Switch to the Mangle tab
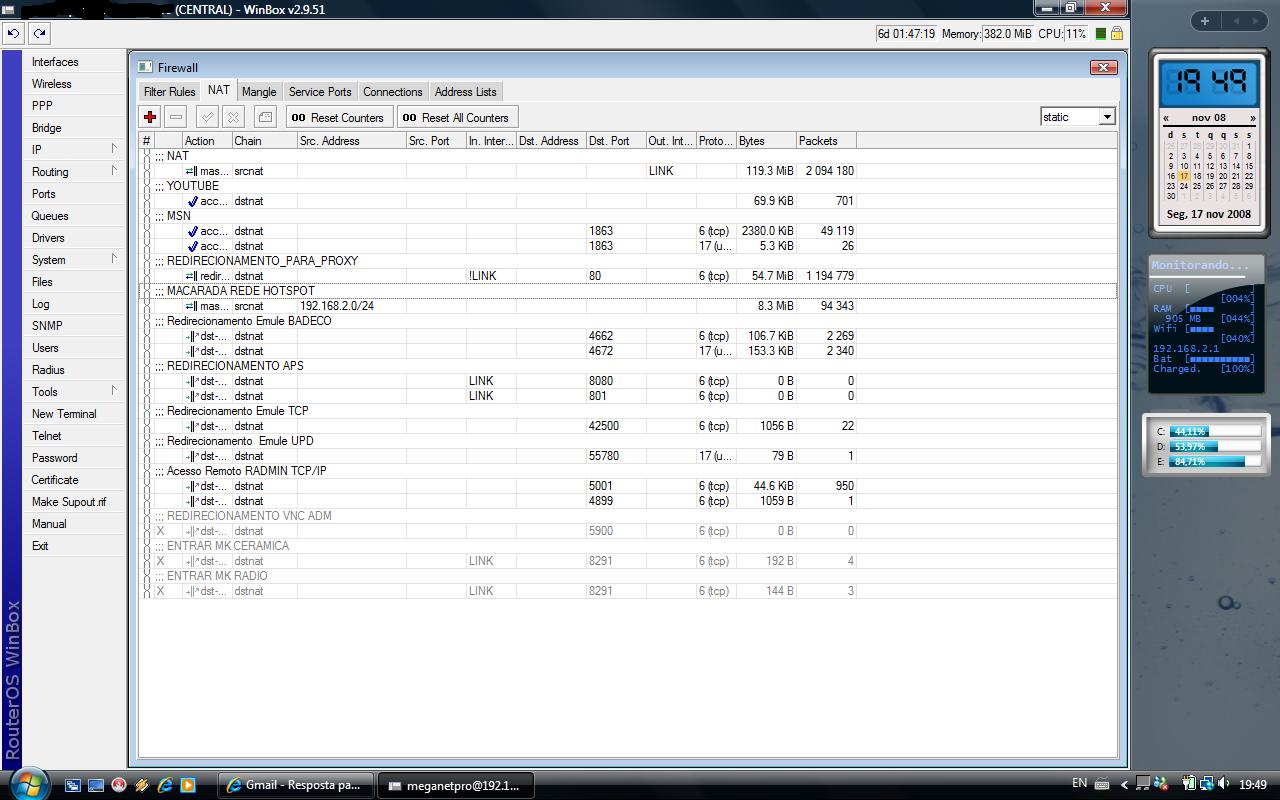Screen dimensions: 1280x800 259,91
